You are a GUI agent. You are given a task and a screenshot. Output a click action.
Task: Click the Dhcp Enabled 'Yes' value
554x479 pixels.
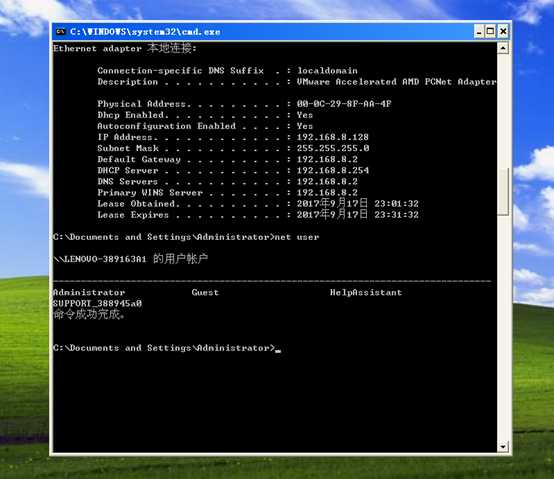click(x=305, y=115)
